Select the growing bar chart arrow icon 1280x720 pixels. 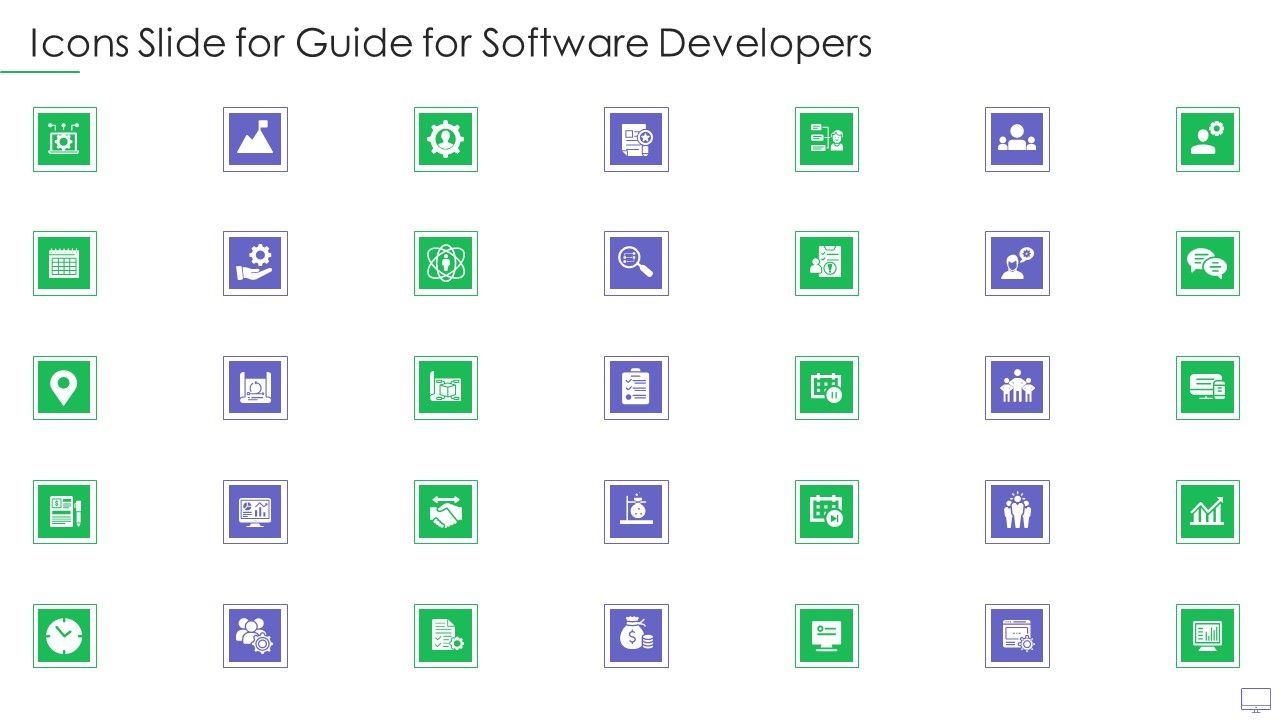pyautogui.click(x=1208, y=512)
